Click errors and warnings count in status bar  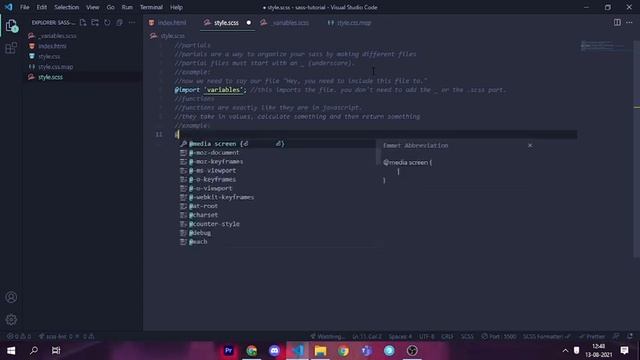coord(19,336)
